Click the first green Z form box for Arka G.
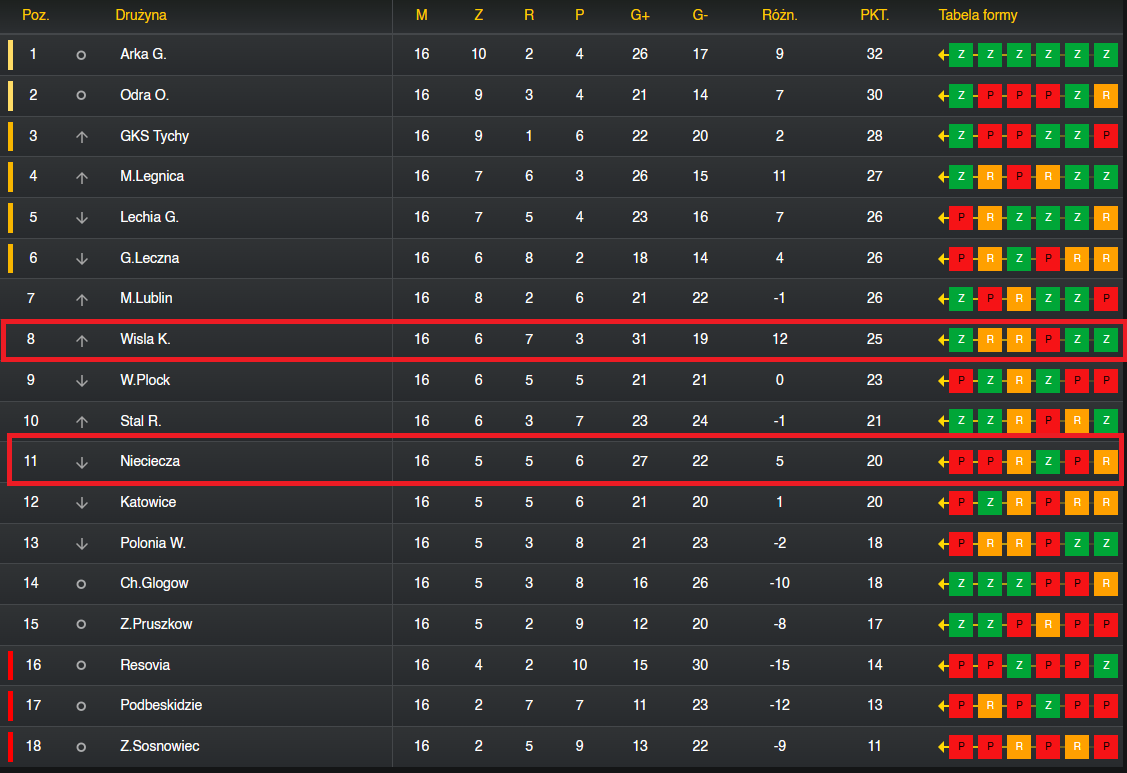Screen dimensions: 1127x773 click(961, 55)
